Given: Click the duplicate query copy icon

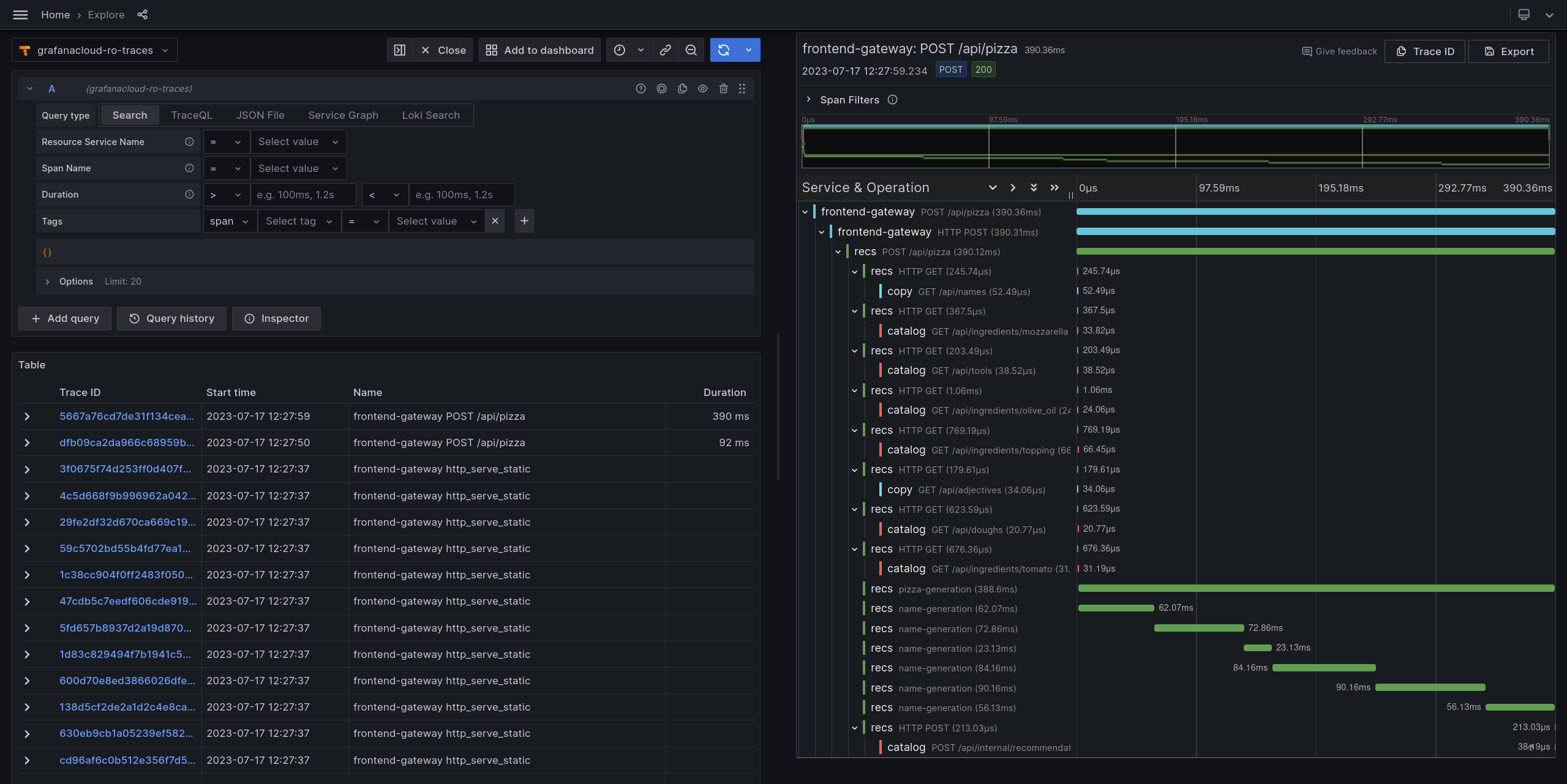Looking at the screenshot, I should 682,88.
